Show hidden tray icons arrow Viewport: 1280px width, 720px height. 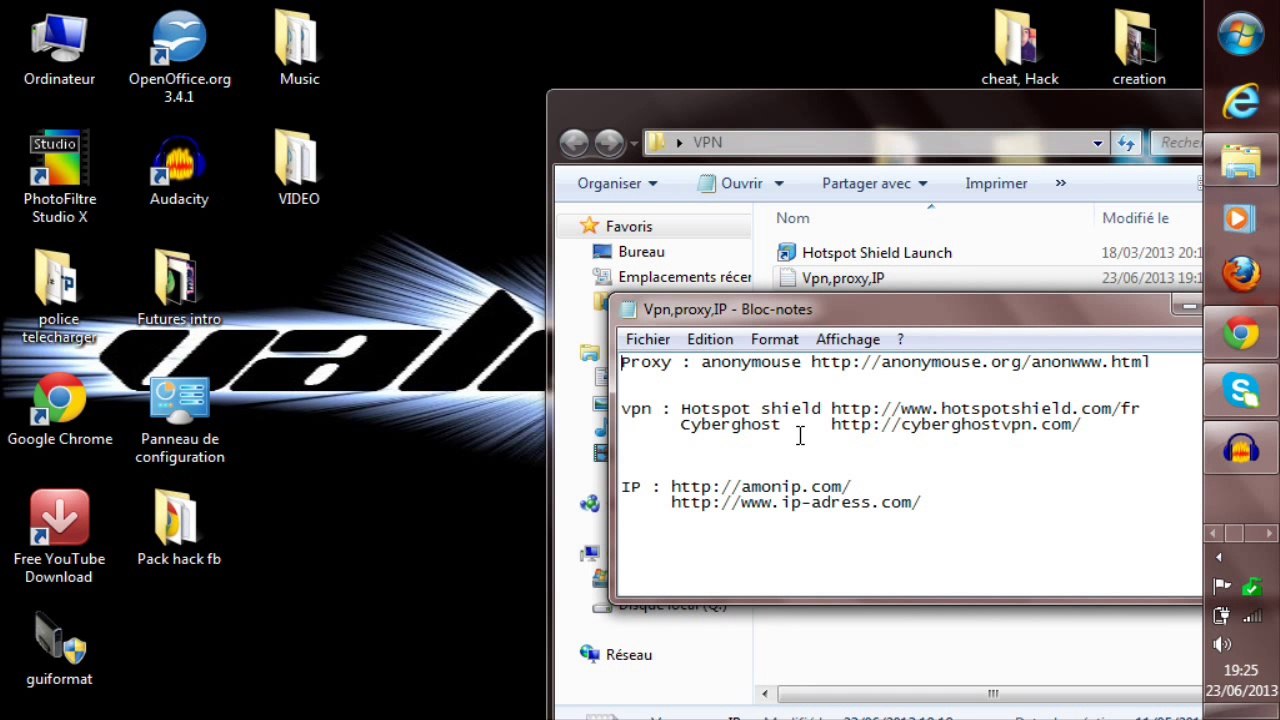[x=1219, y=557]
